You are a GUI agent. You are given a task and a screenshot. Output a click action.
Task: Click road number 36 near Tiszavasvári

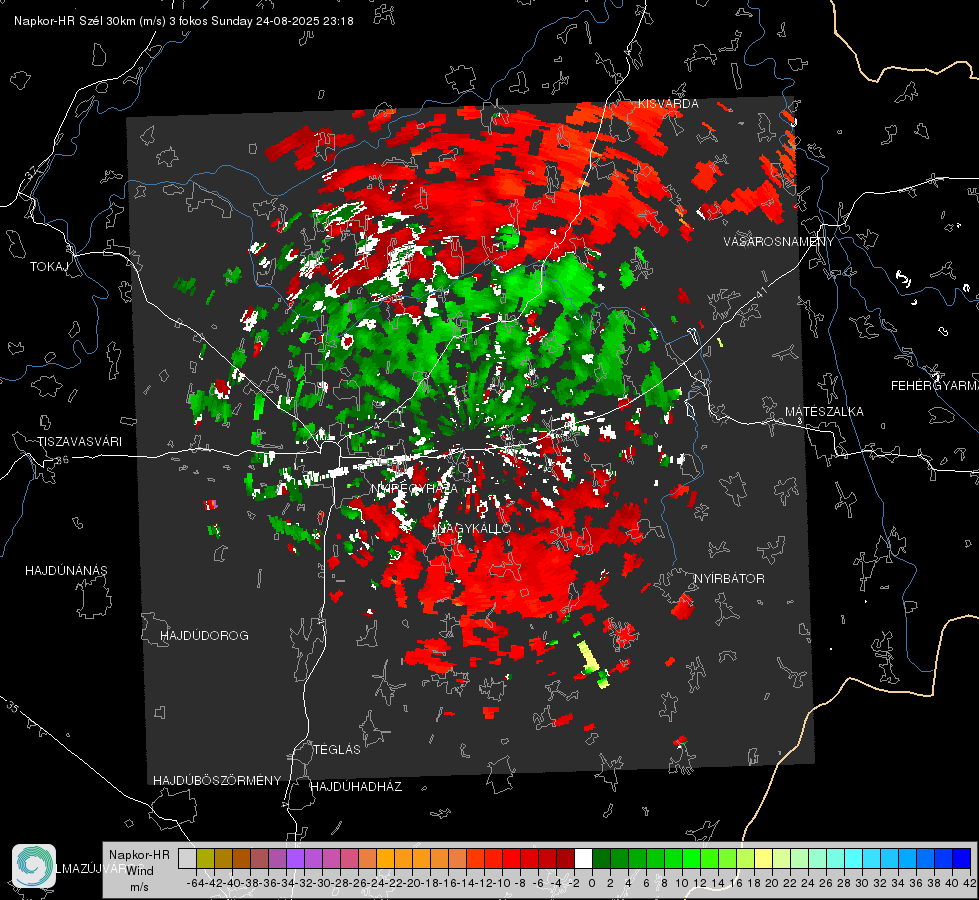pyautogui.click(x=62, y=460)
